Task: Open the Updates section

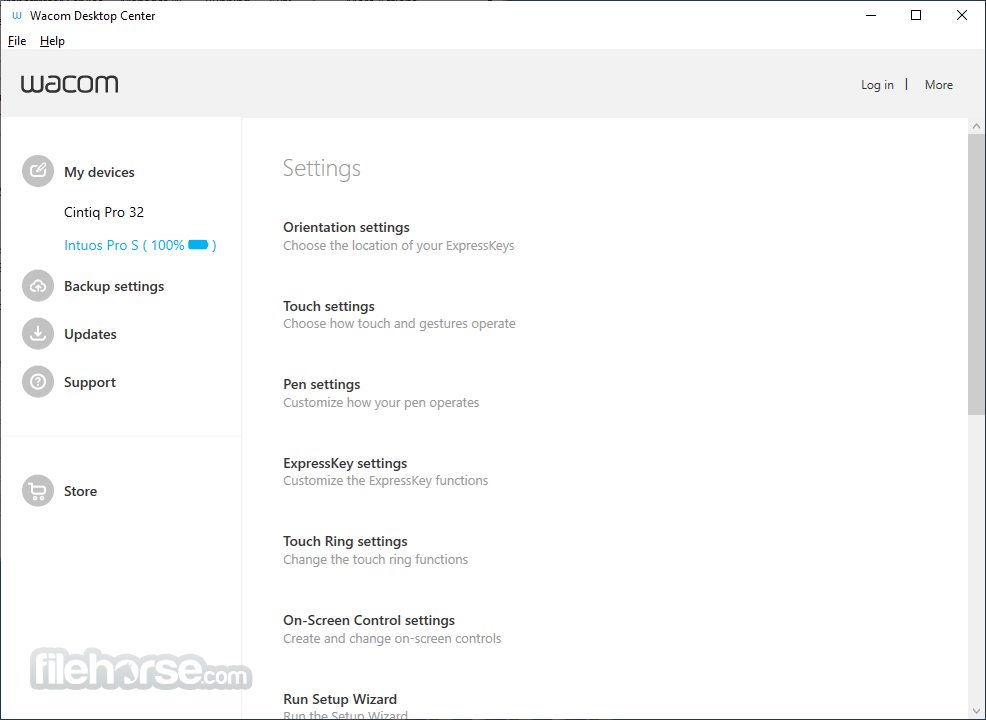Action: click(x=90, y=335)
